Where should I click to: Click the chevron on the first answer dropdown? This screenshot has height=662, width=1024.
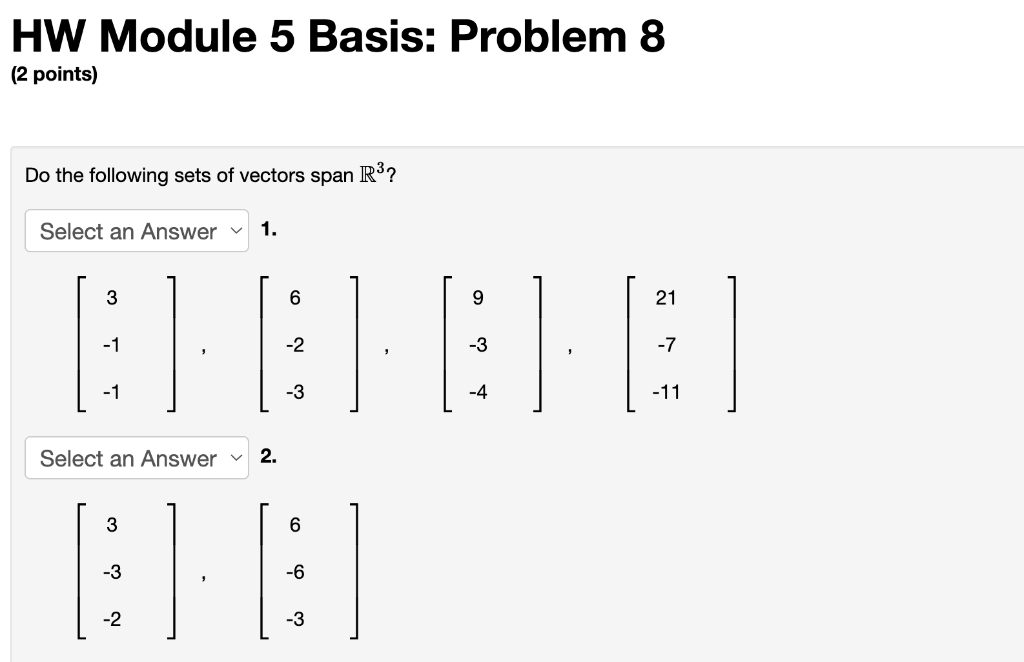tap(237, 231)
